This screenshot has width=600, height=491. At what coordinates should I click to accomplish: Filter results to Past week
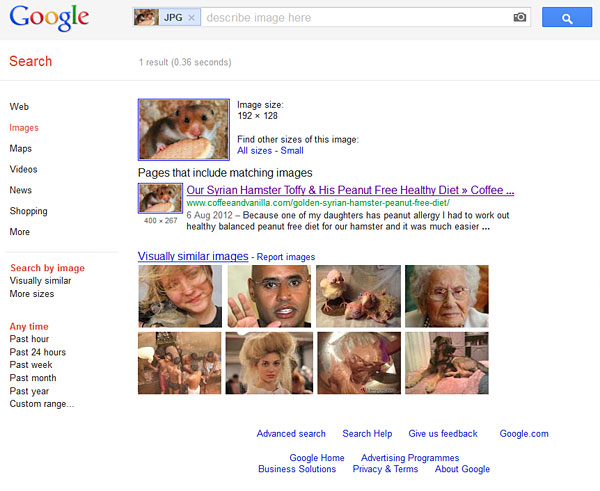tap(31, 365)
